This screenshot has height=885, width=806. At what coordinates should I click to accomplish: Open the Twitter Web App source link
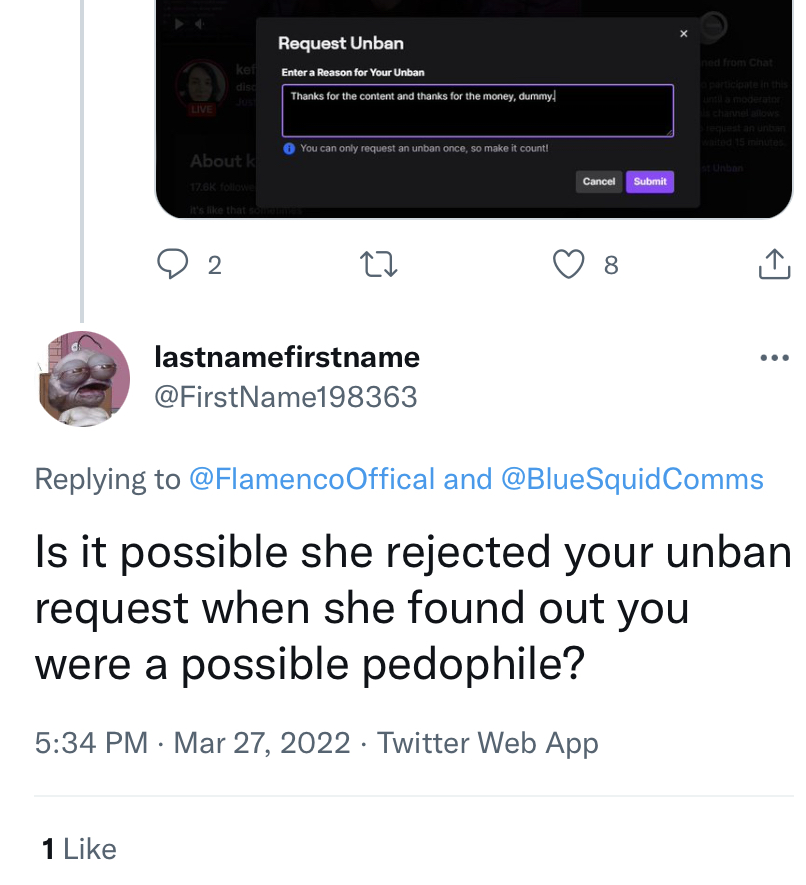[487, 743]
